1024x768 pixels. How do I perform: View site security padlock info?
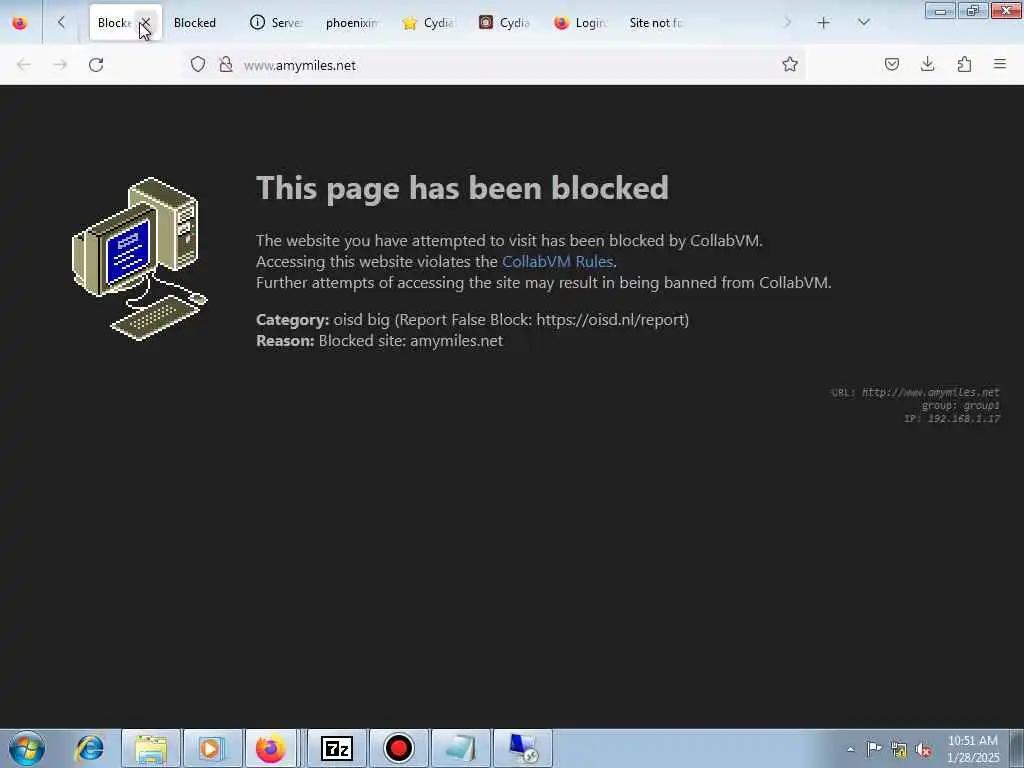pos(226,64)
